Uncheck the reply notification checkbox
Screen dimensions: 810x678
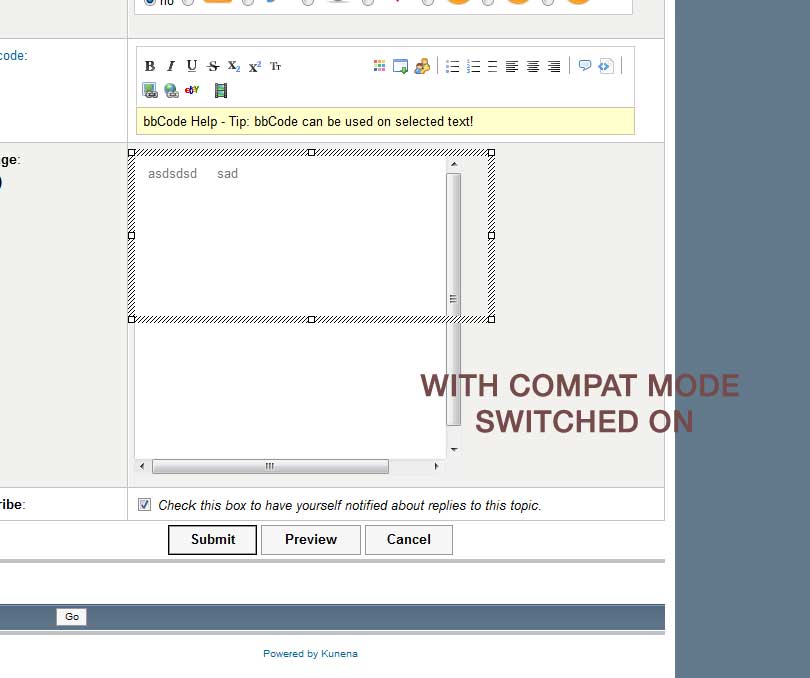(144, 505)
